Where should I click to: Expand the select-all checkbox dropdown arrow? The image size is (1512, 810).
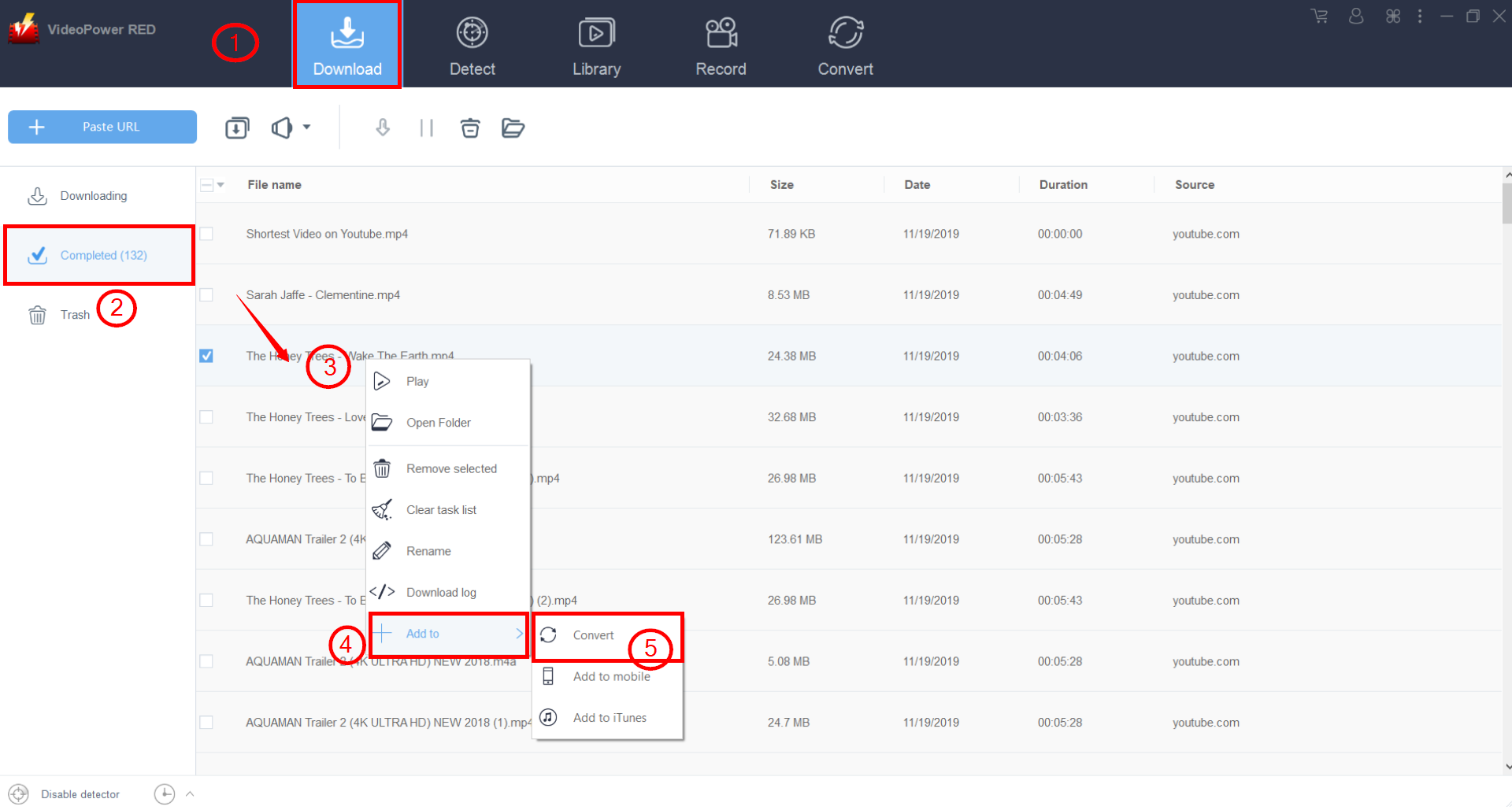(x=221, y=185)
